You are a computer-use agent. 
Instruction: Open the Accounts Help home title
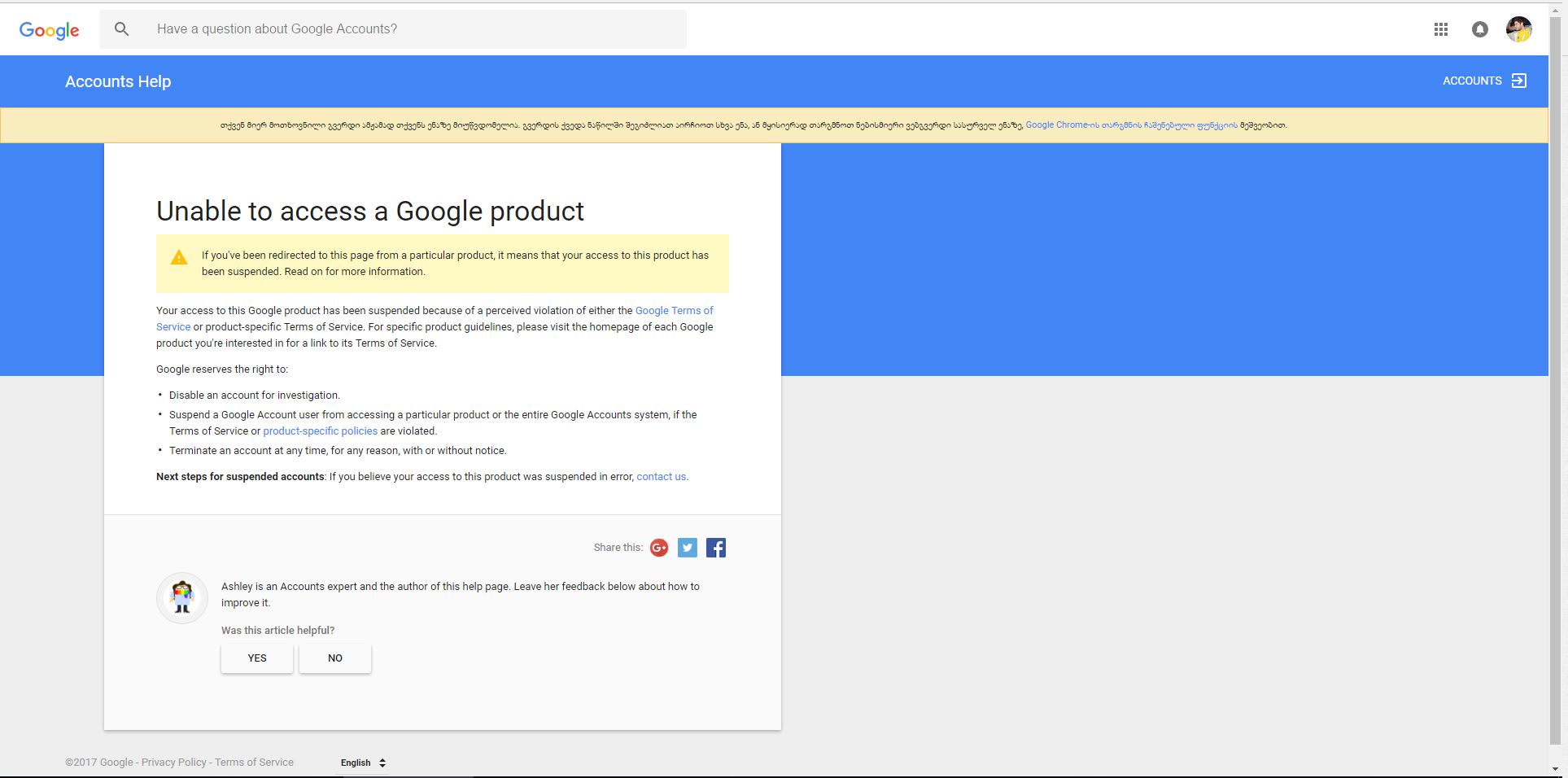pyautogui.click(x=118, y=81)
